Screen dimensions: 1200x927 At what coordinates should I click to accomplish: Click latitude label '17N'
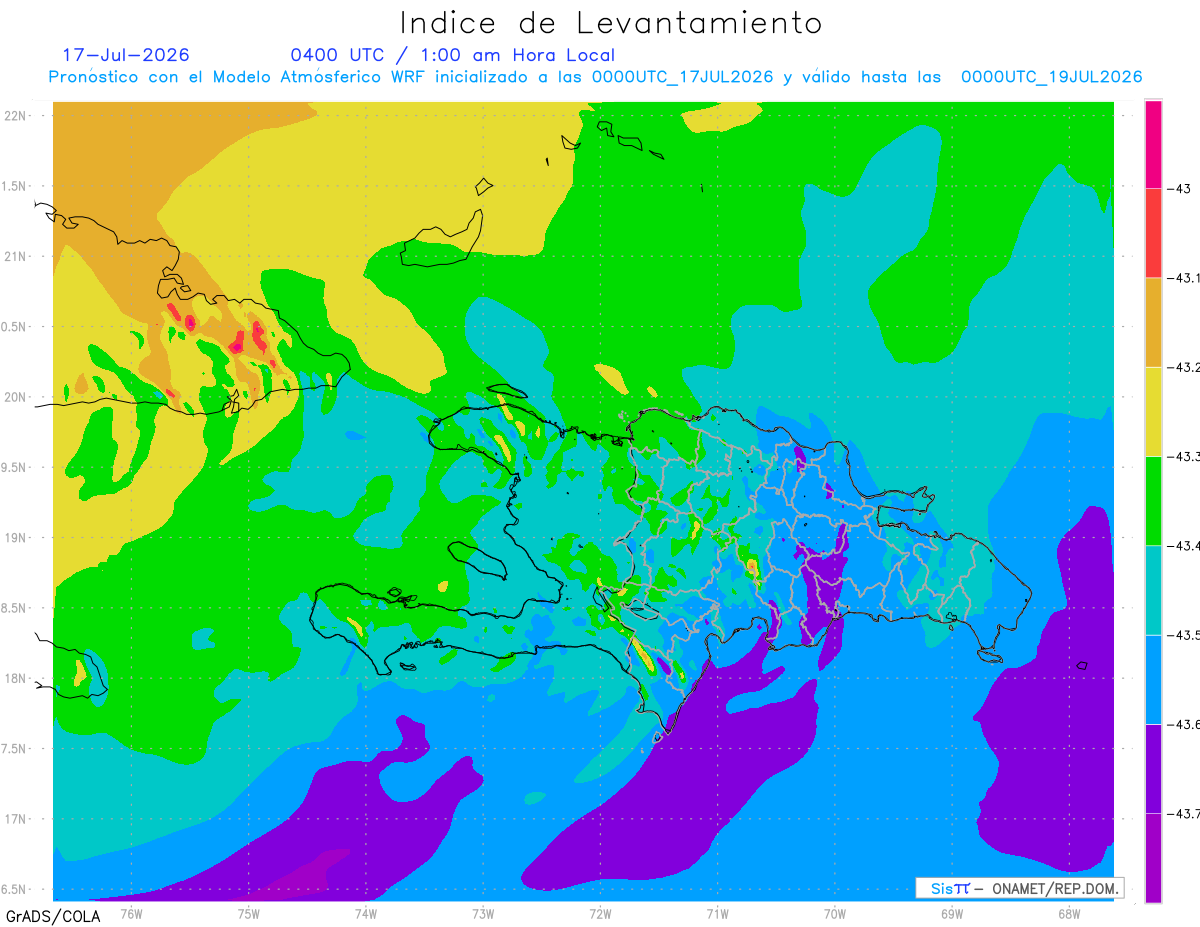point(16,819)
